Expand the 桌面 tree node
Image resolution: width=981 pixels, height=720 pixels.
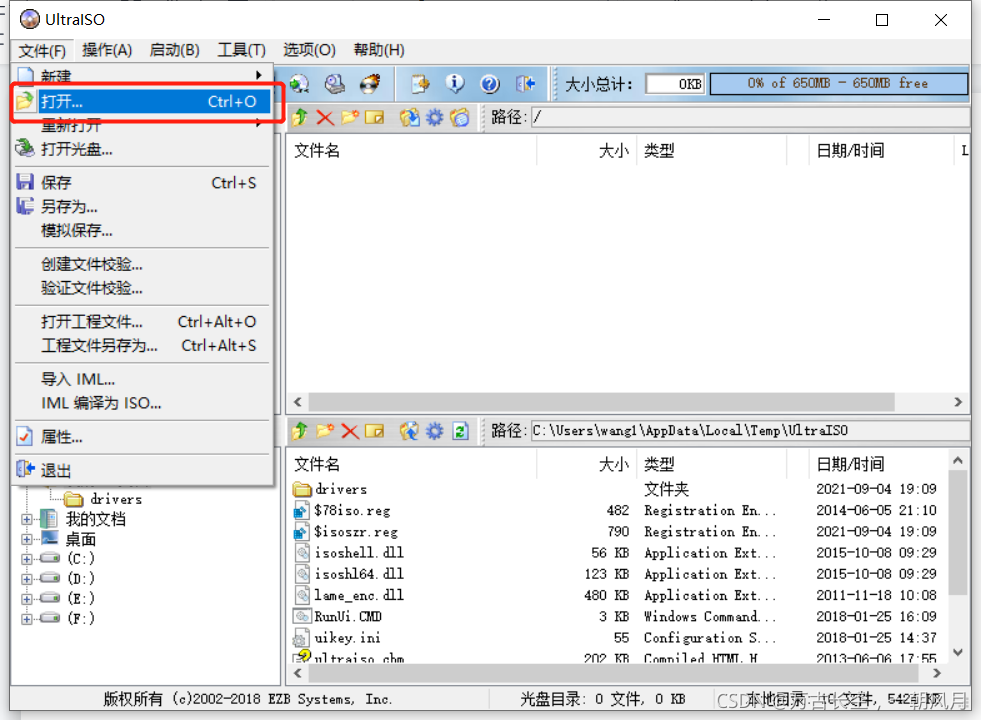tap(26, 539)
